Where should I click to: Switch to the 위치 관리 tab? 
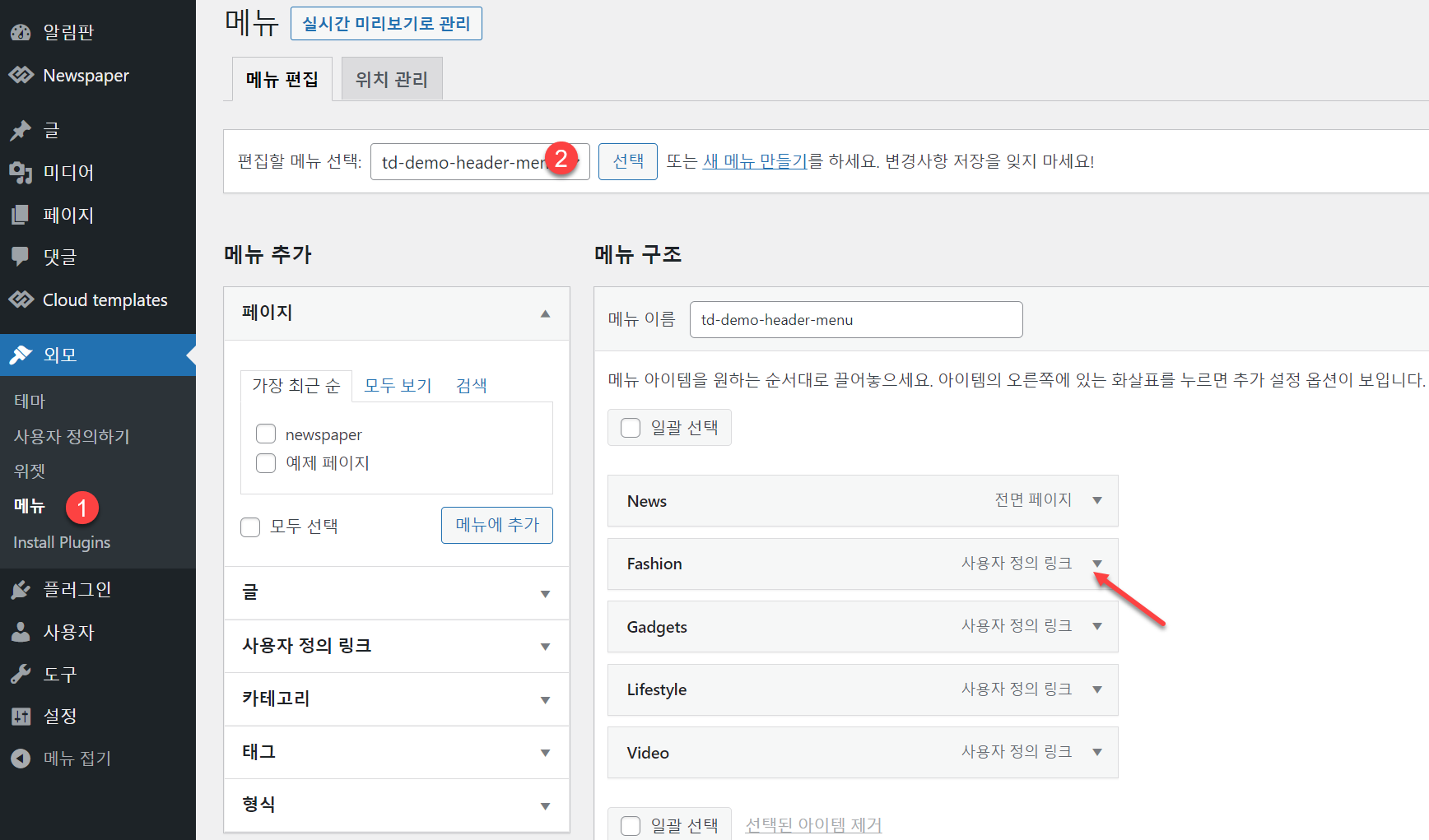[x=391, y=78]
